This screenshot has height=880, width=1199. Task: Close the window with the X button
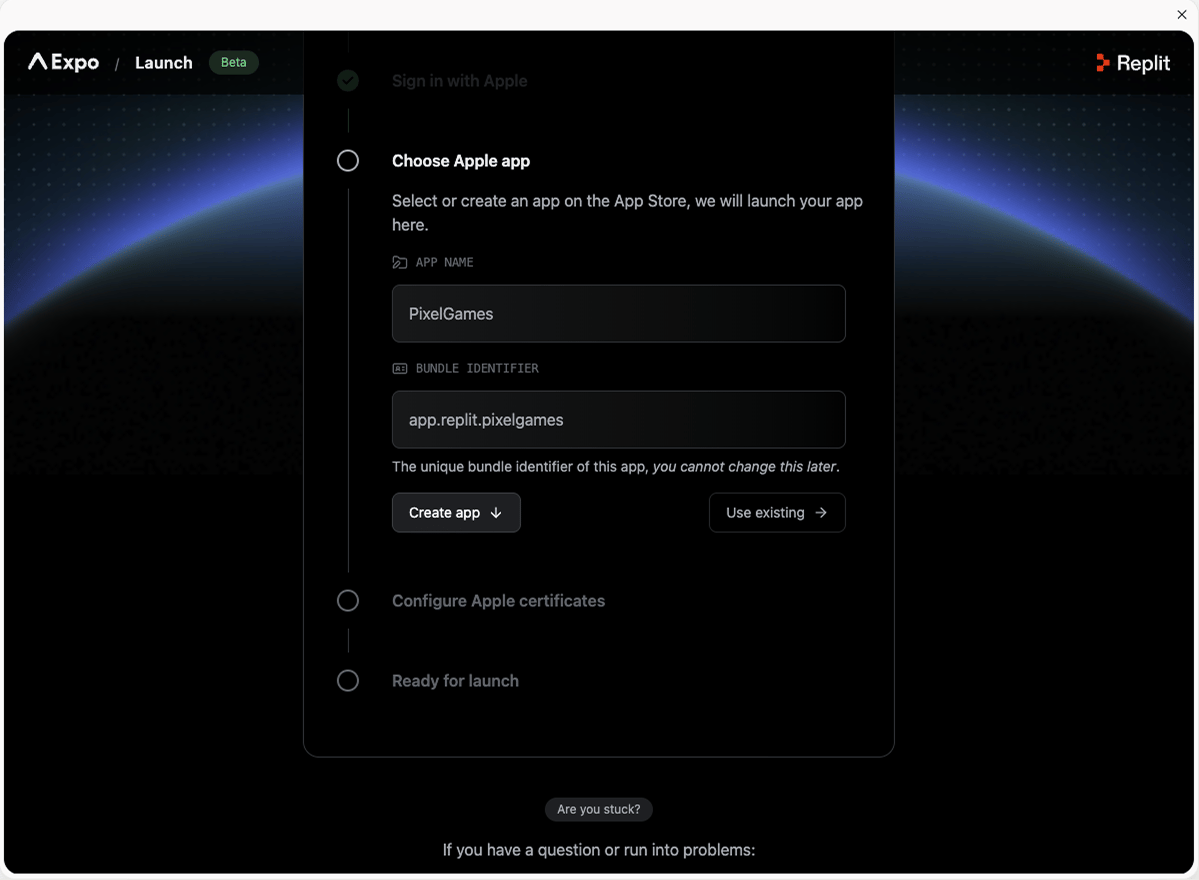pos(1181,15)
